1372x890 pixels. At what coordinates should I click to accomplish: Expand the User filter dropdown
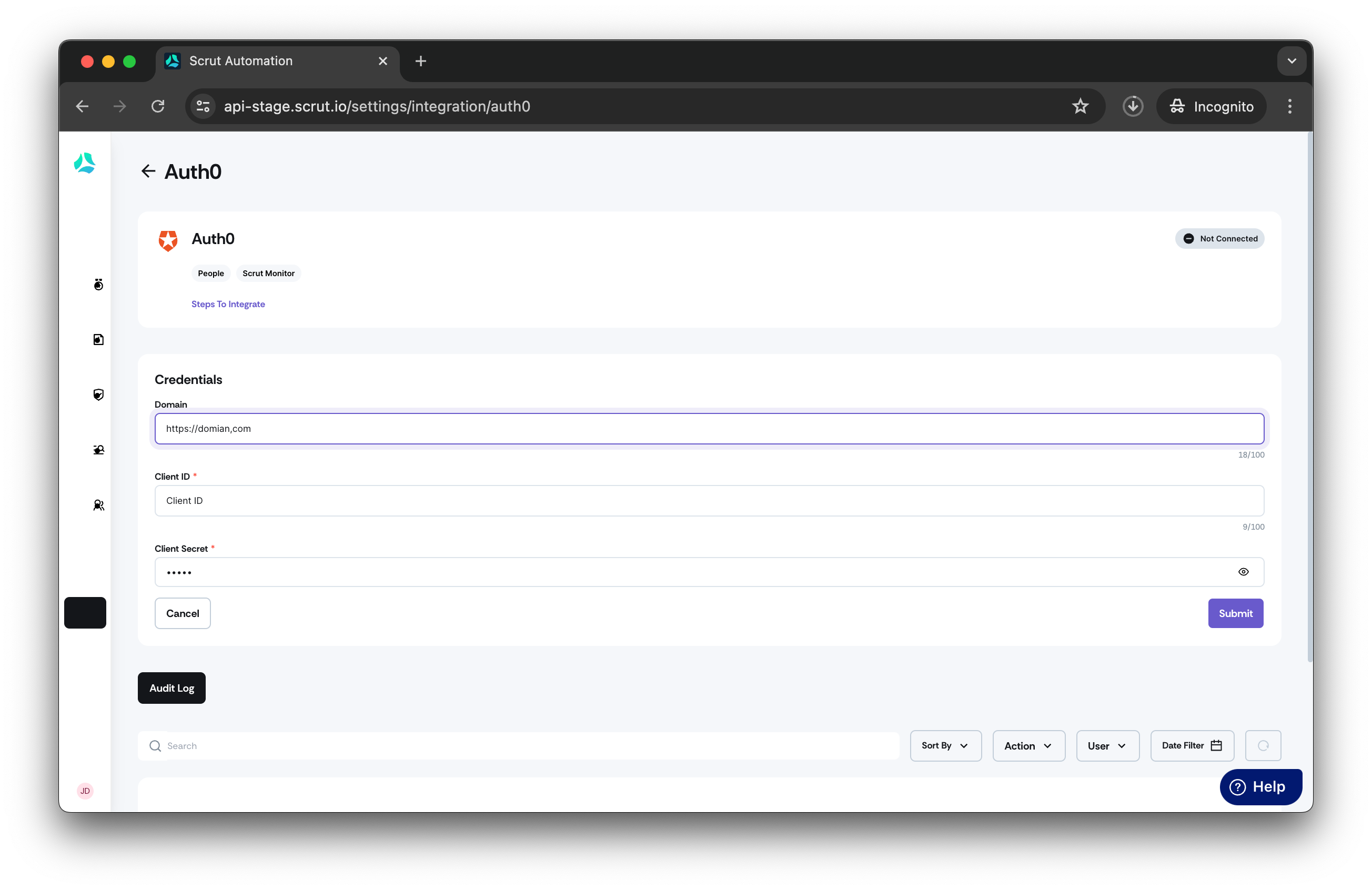(1107, 745)
